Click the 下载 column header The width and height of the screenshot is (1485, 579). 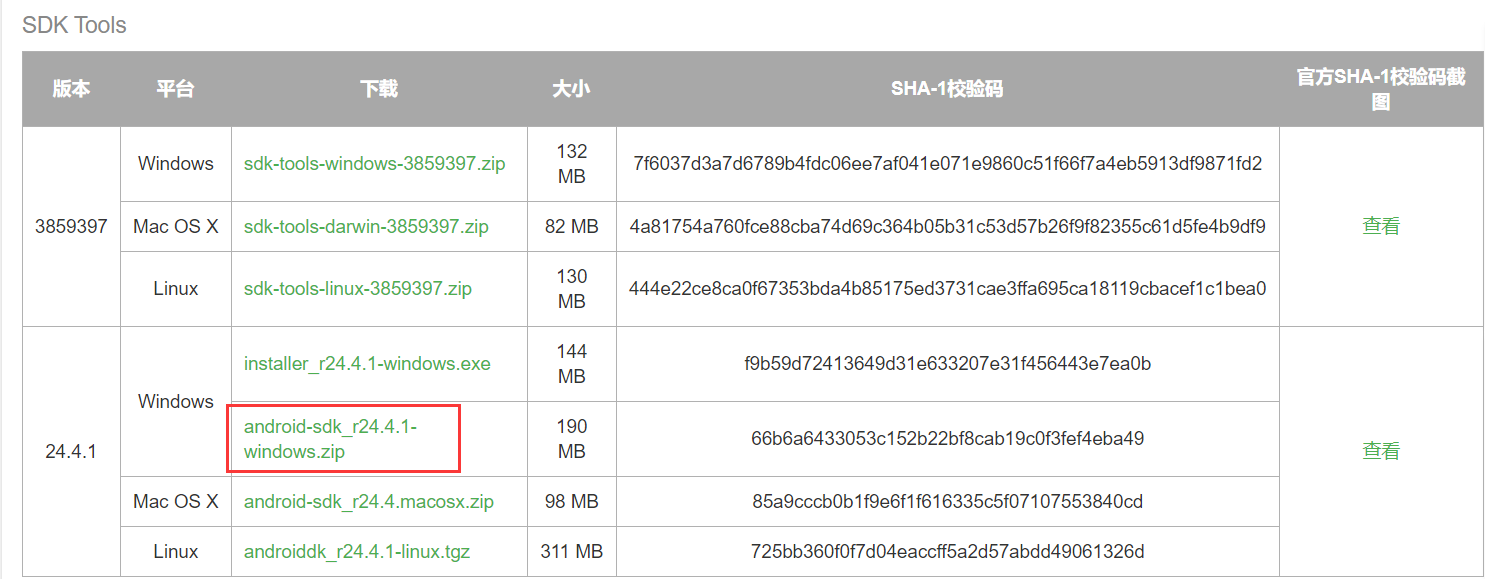(x=379, y=89)
